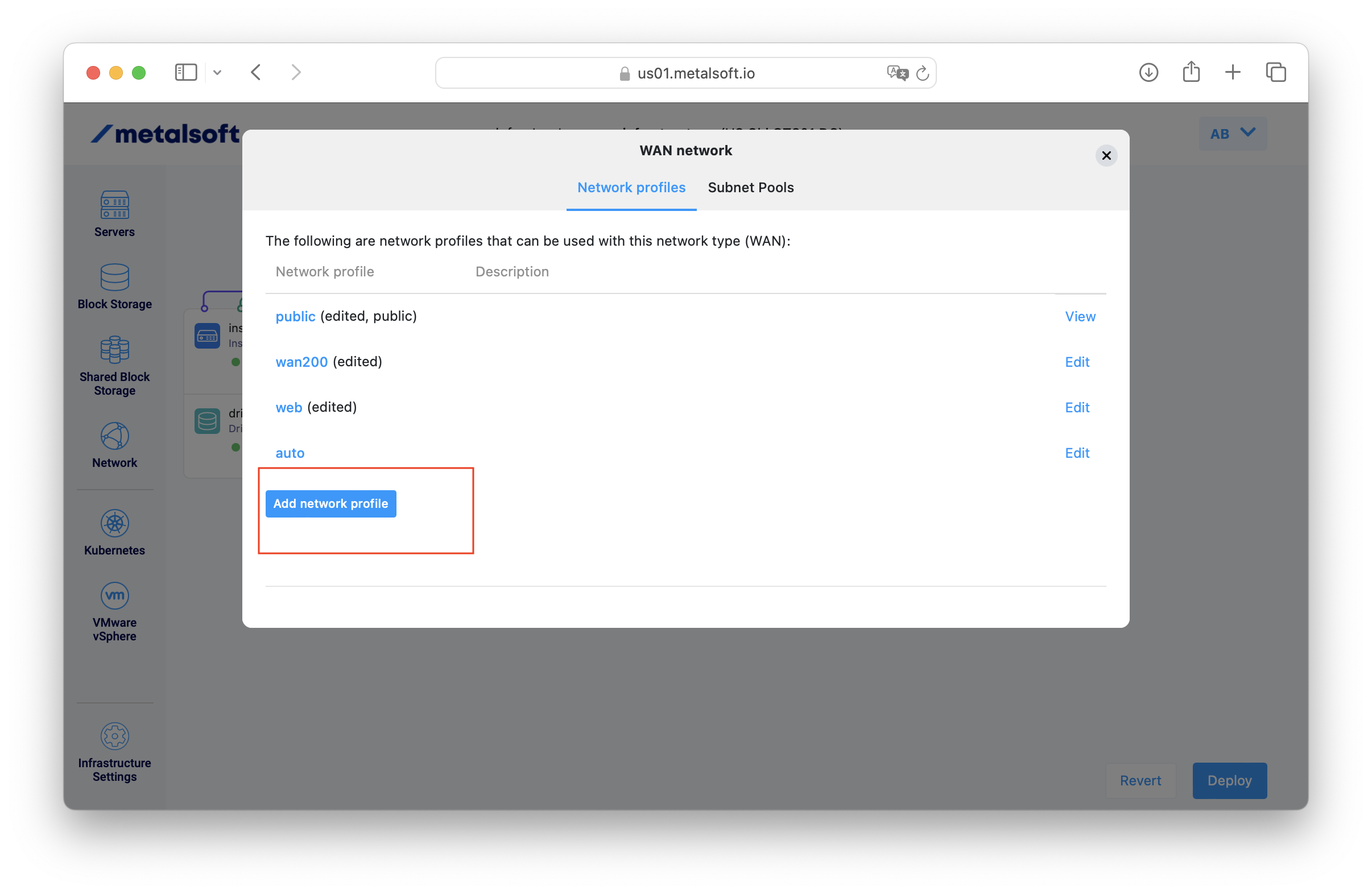Close the WAN network dialog
The width and height of the screenshot is (1372, 894).
click(x=1106, y=156)
